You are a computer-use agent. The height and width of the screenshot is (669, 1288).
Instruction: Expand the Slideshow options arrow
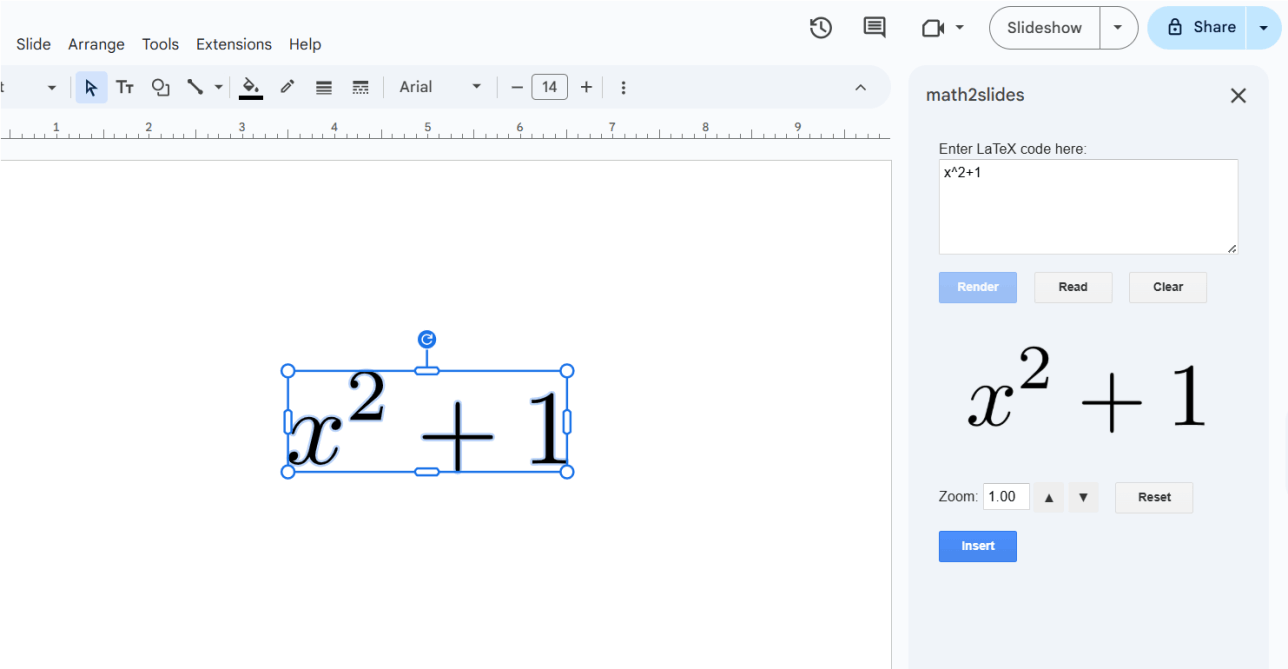pyautogui.click(x=1118, y=28)
